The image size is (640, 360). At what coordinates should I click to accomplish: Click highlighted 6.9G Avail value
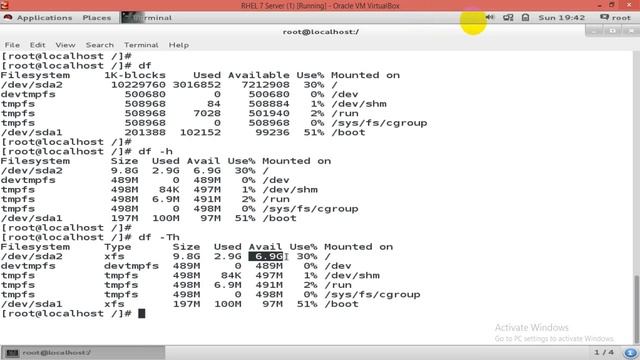266,256
